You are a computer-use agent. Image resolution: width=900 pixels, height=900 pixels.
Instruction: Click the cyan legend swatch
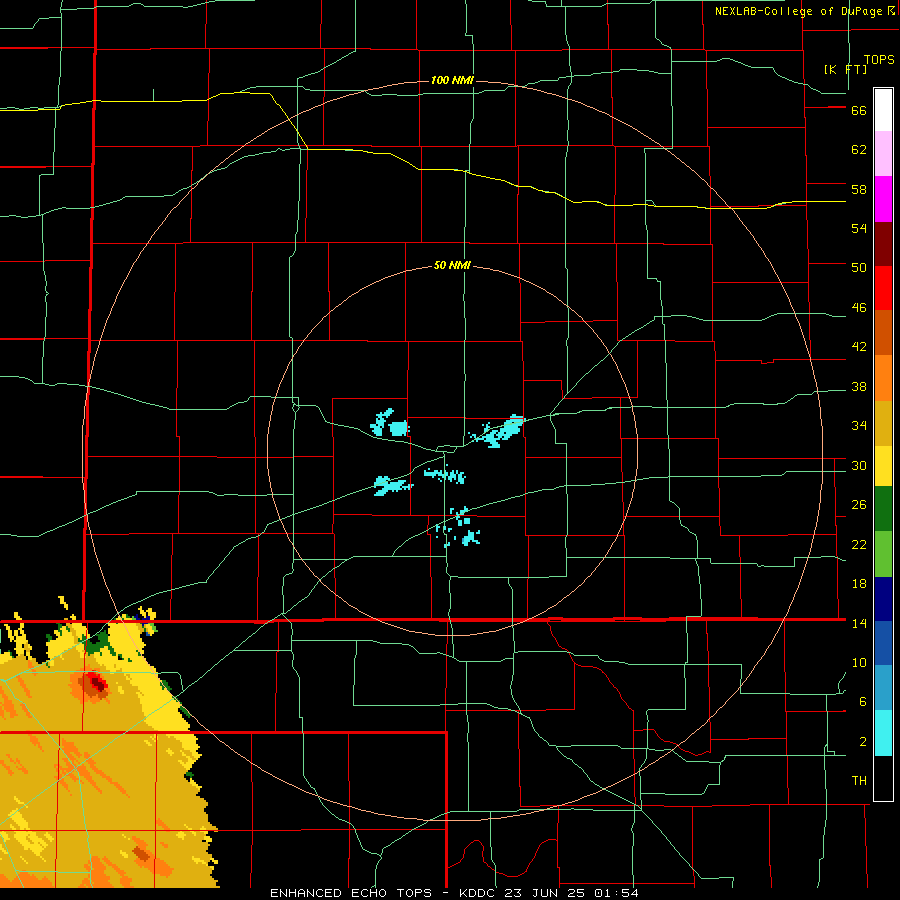[883, 733]
